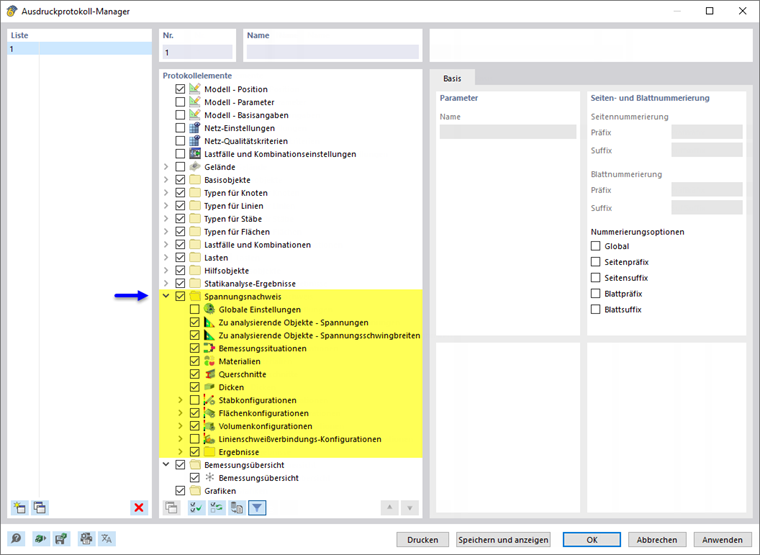The width and height of the screenshot is (760, 555).
Task: Enable the Modell - Basisangaben checkbox
Action: pos(180,115)
